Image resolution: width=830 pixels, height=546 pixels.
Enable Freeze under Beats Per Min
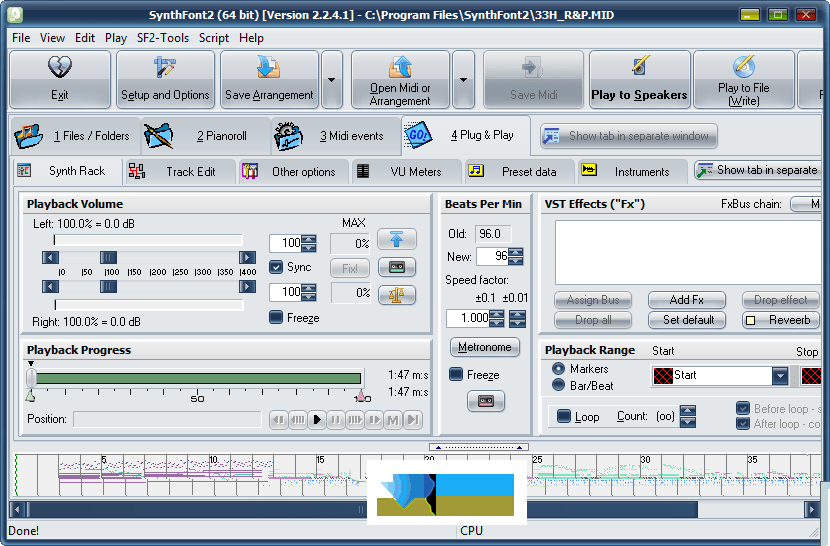pos(456,374)
